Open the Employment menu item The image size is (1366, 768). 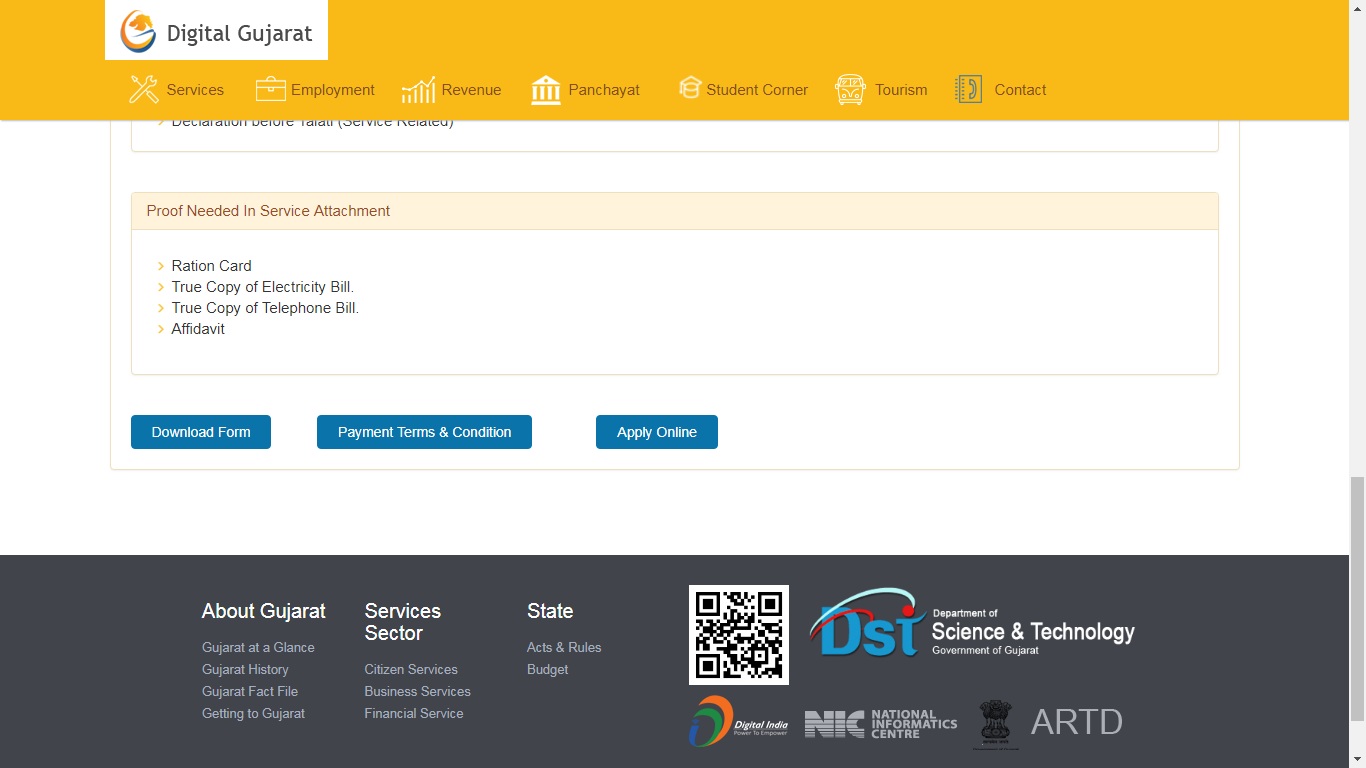point(332,89)
